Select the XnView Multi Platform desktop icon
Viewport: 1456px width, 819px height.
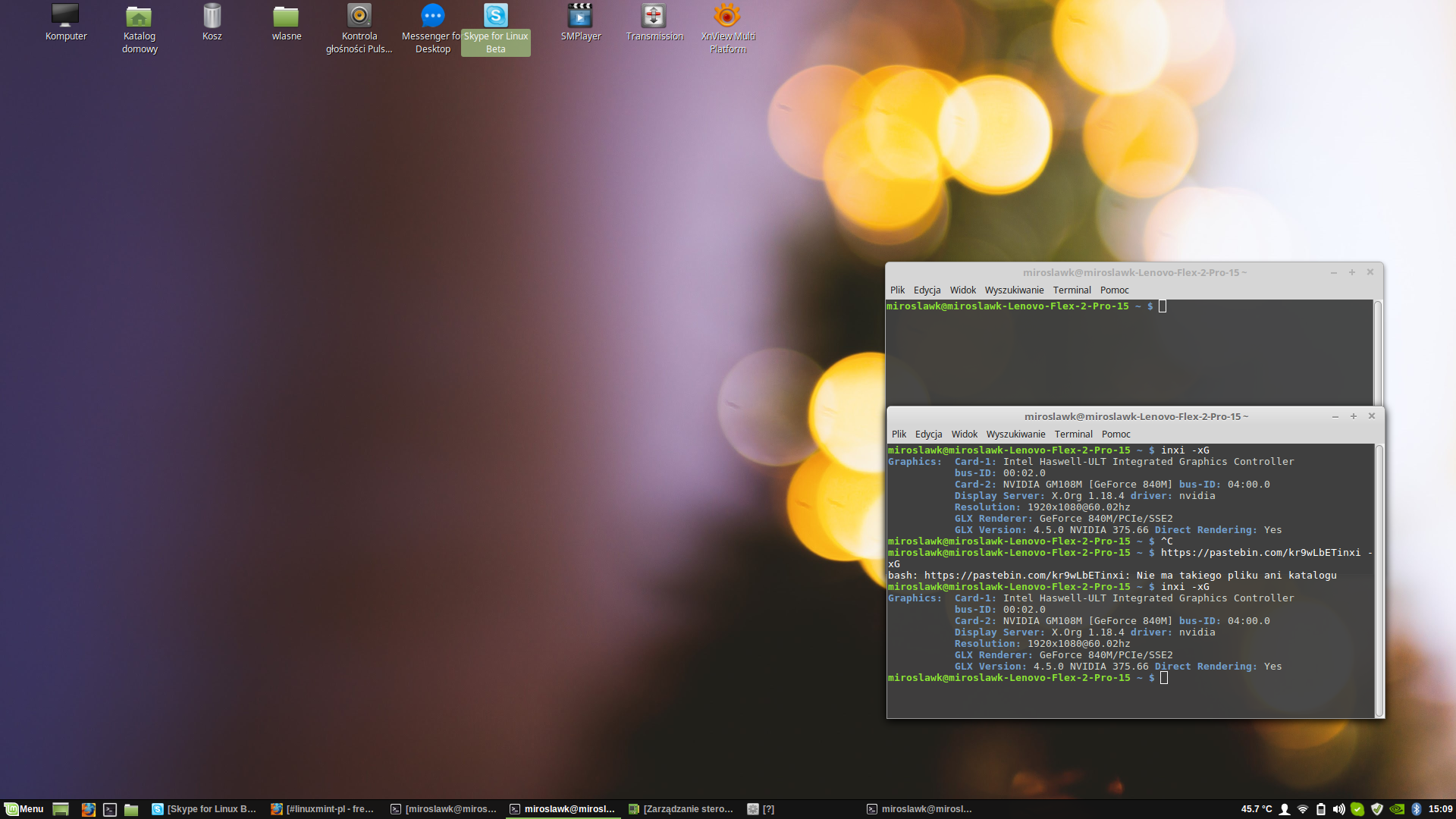coord(728,28)
